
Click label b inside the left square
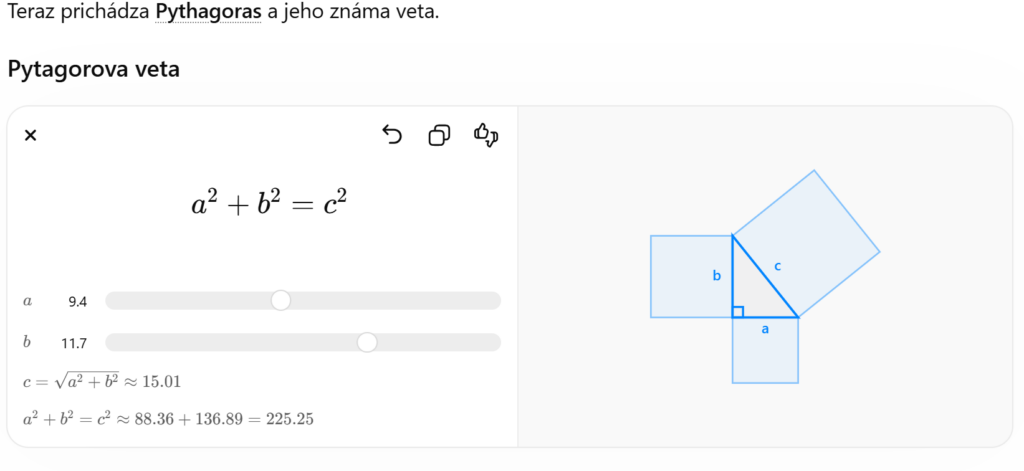pos(716,275)
